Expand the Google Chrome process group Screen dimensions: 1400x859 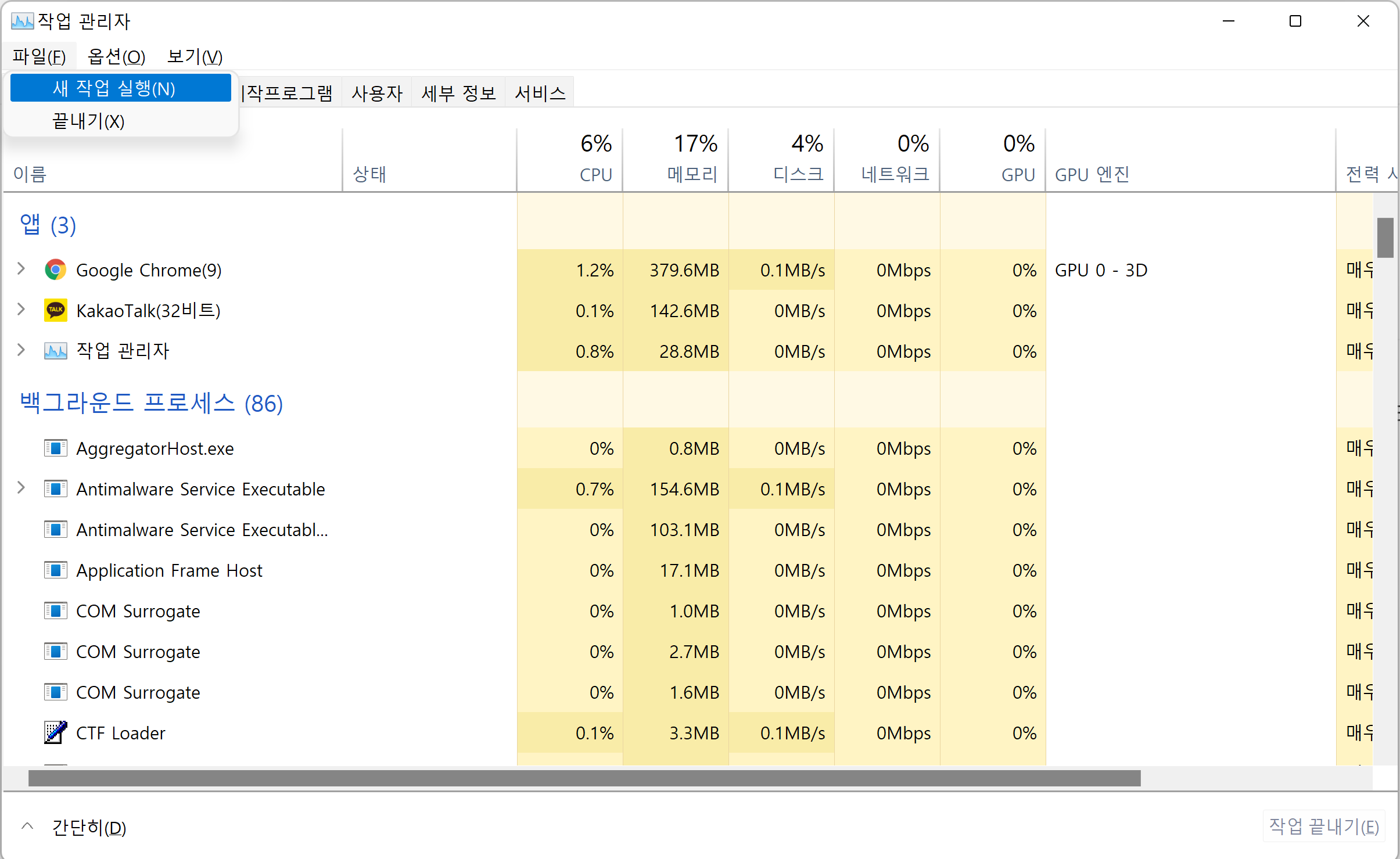tap(21, 269)
